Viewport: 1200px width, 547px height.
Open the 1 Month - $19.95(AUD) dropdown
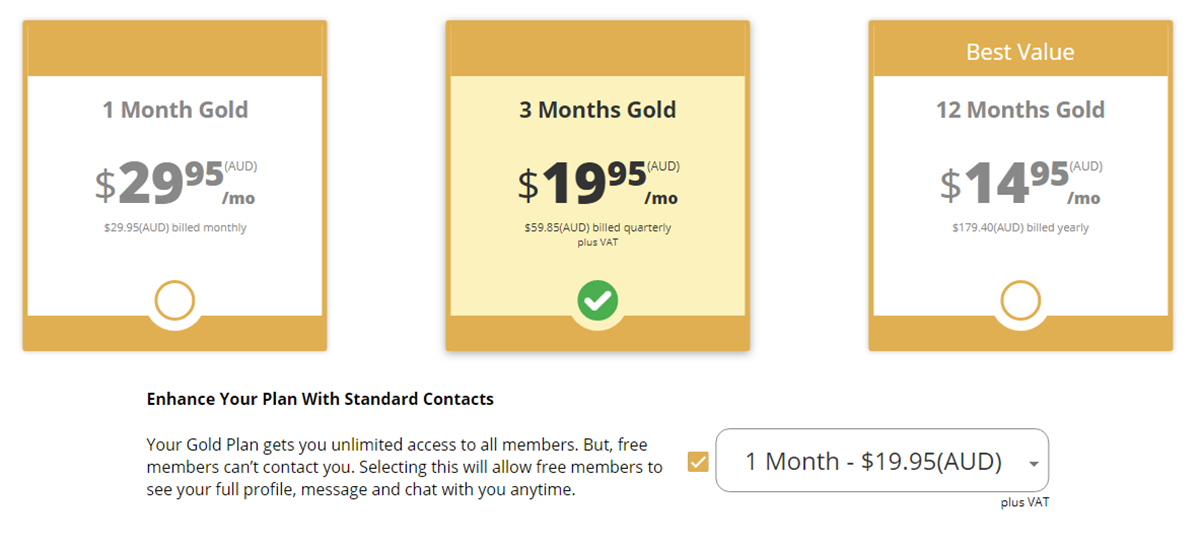(872, 461)
